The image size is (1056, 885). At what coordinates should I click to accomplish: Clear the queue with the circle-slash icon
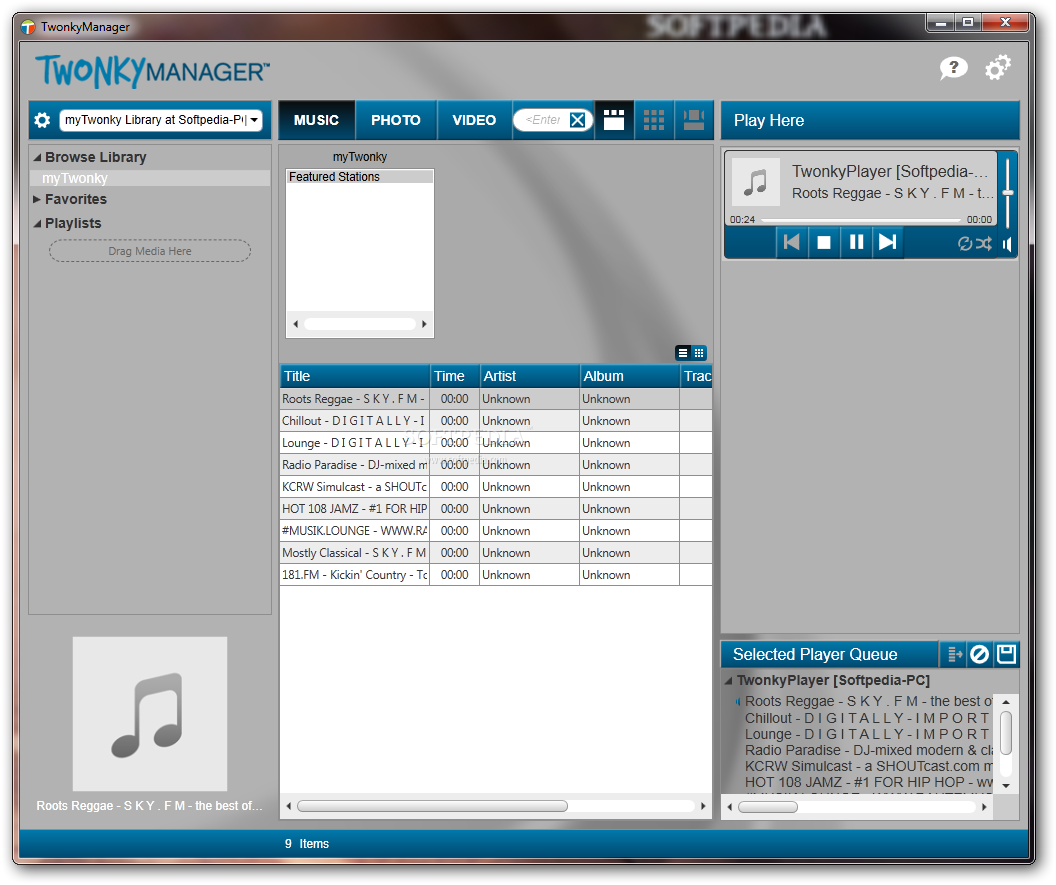pos(979,654)
